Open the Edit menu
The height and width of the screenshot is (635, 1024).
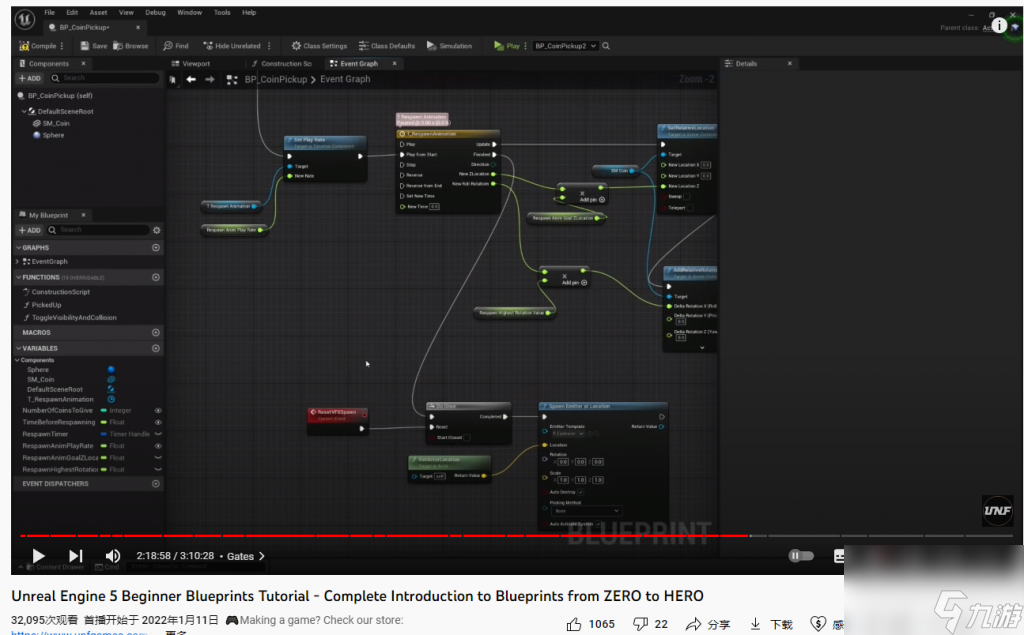pos(72,12)
